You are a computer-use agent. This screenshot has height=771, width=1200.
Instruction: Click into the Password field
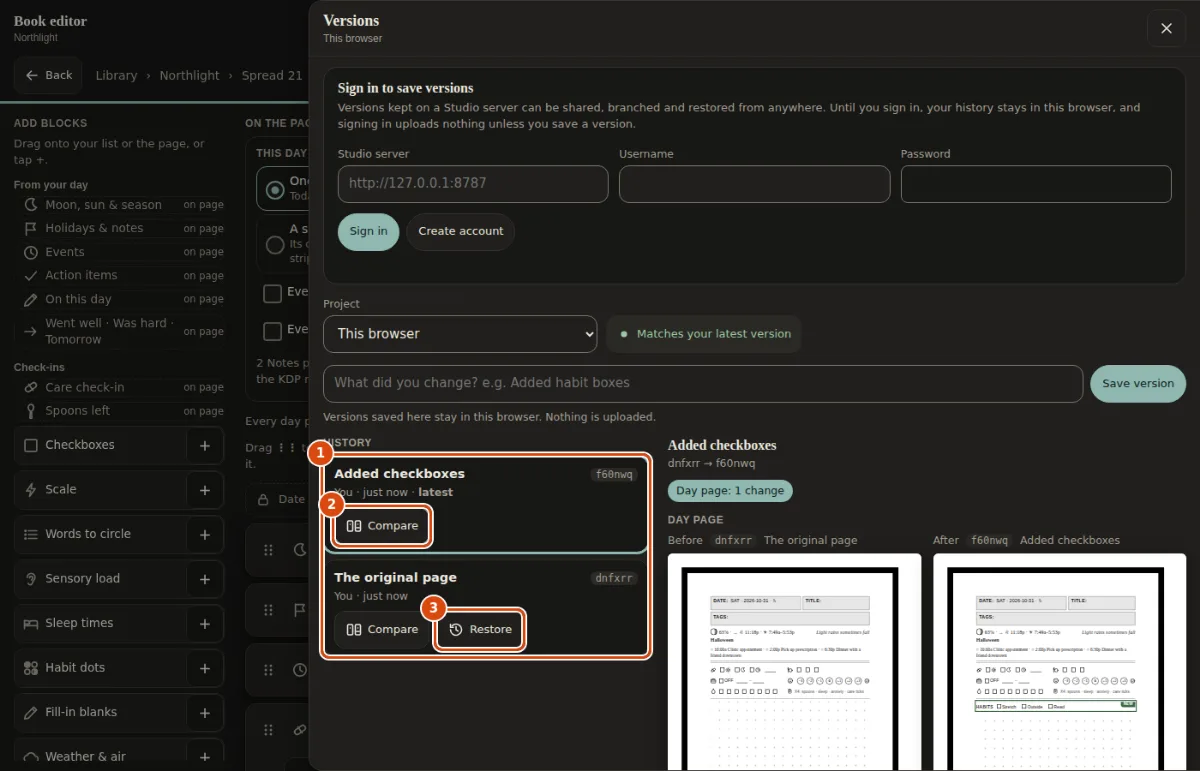(1036, 184)
